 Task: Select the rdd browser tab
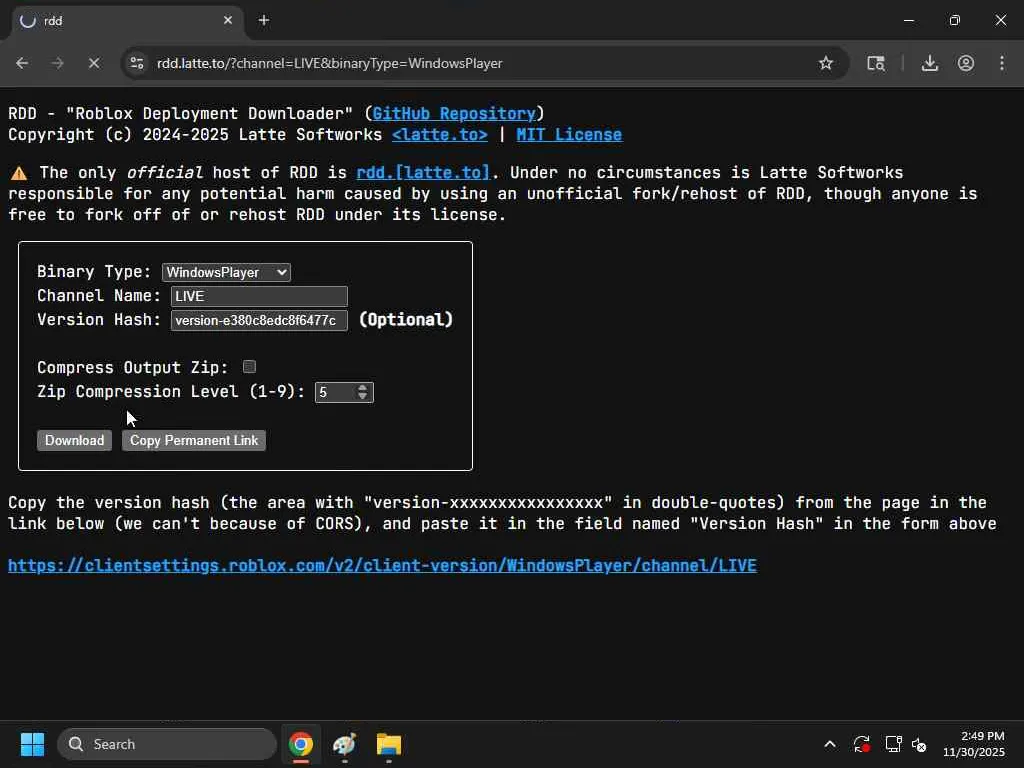[127, 21]
